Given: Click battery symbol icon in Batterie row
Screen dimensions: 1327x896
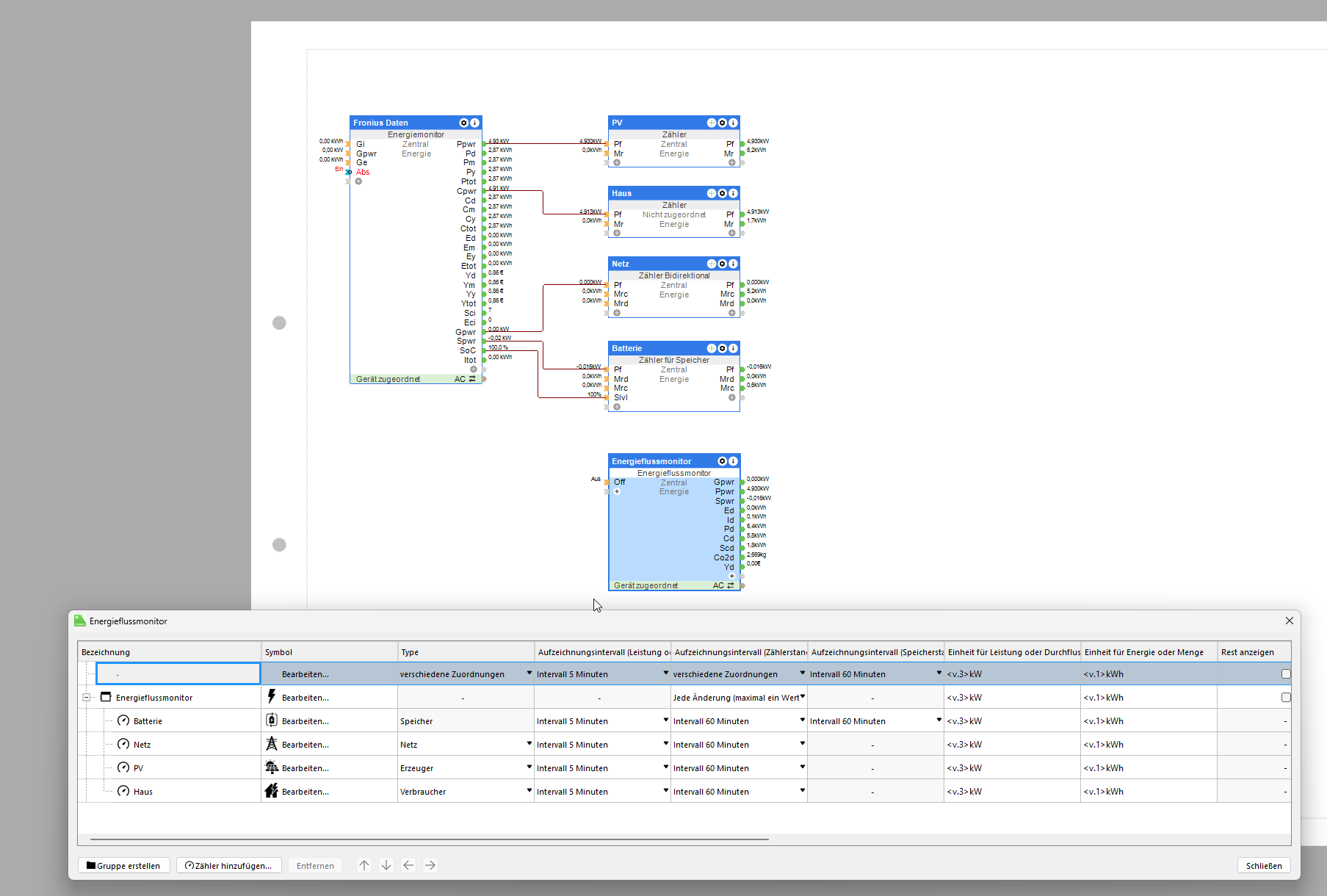Looking at the screenshot, I should pyautogui.click(x=272, y=720).
